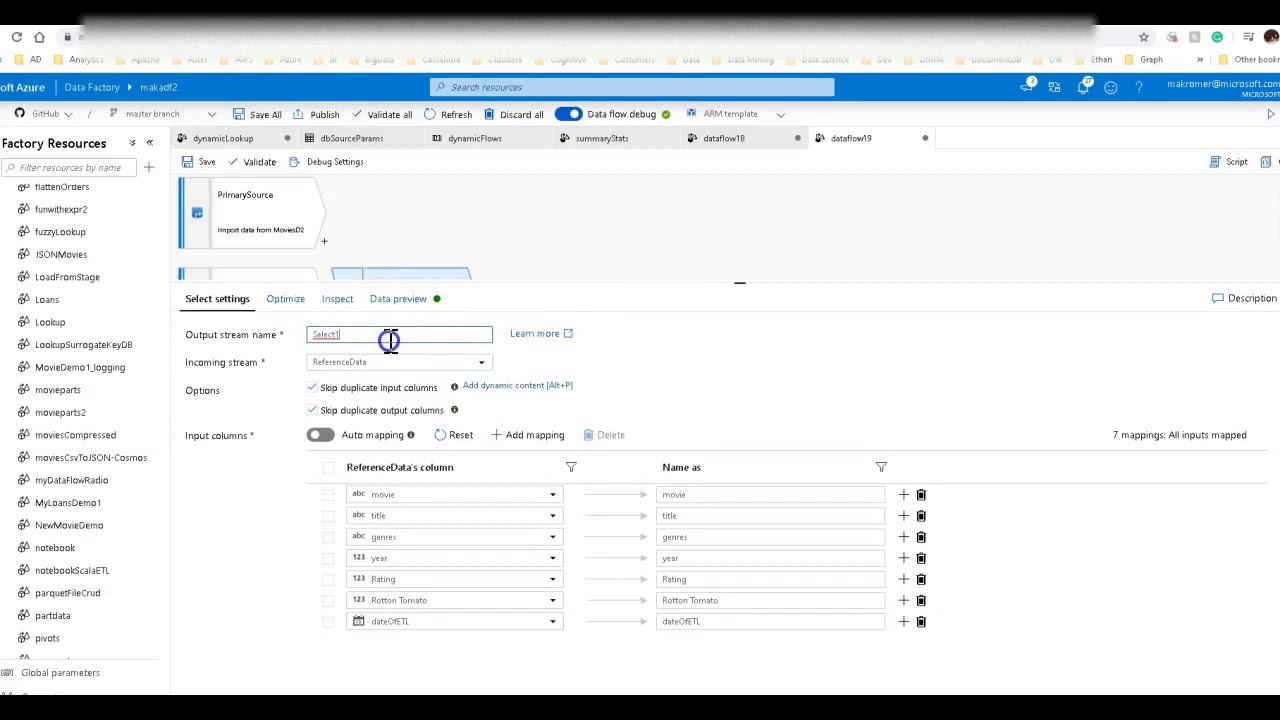Open the Rating source column dropdown
The height and width of the screenshot is (720, 1280).
coord(455,579)
